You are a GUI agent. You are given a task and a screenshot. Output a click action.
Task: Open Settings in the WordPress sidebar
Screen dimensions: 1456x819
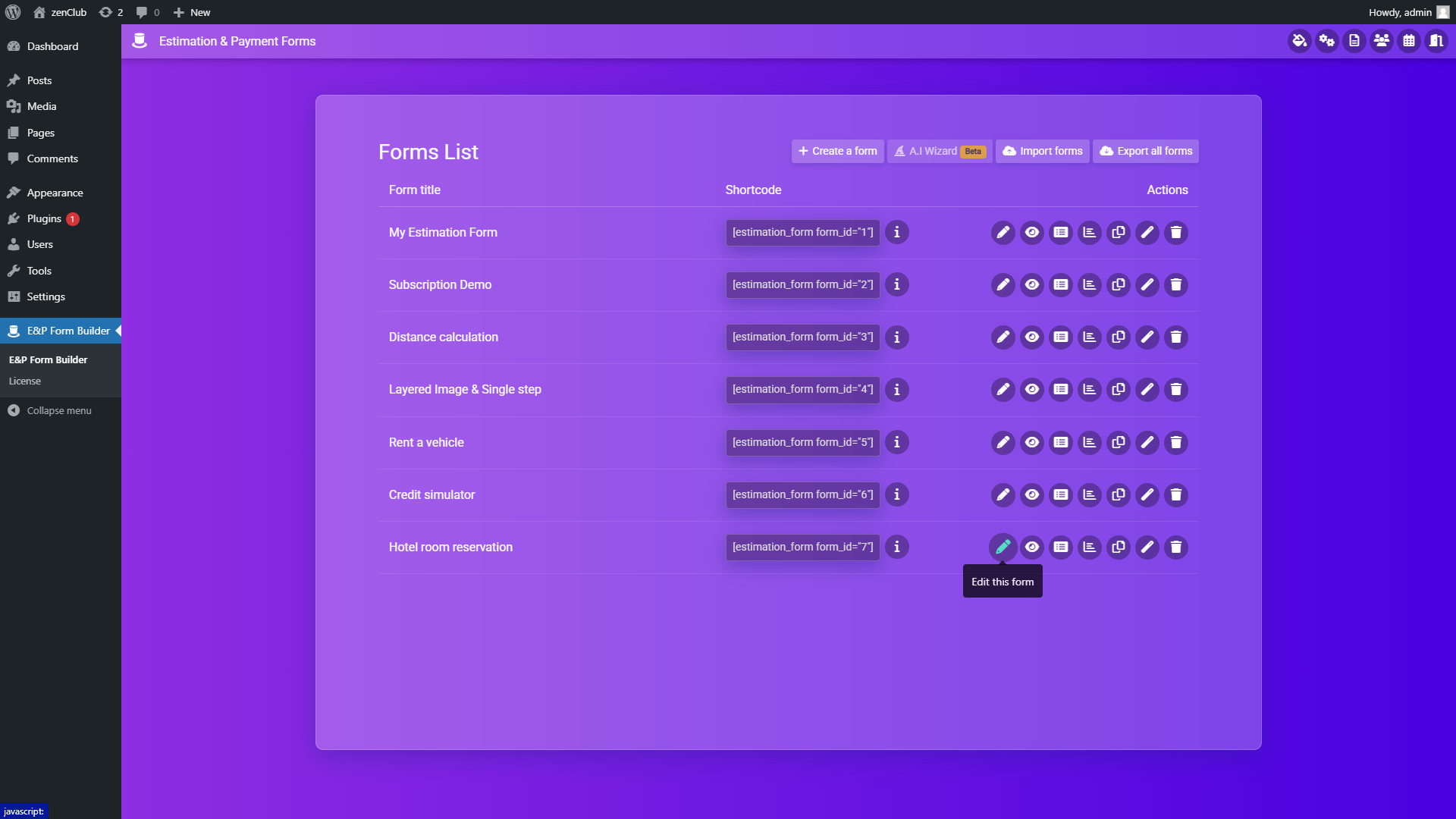point(61,297)
